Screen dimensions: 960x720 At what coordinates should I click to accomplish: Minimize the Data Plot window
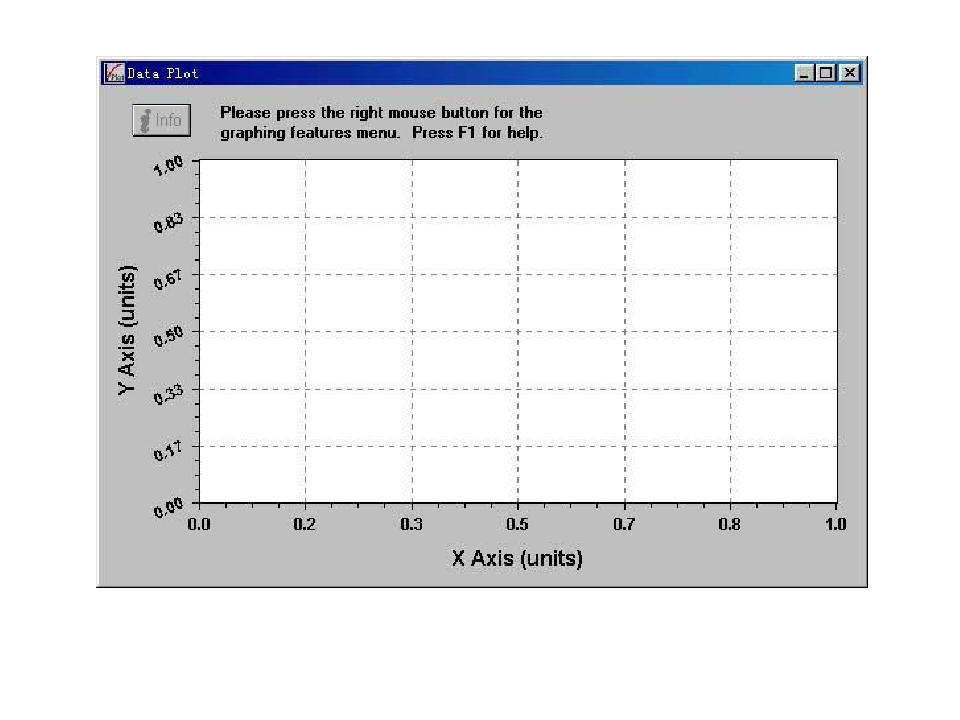806,73
